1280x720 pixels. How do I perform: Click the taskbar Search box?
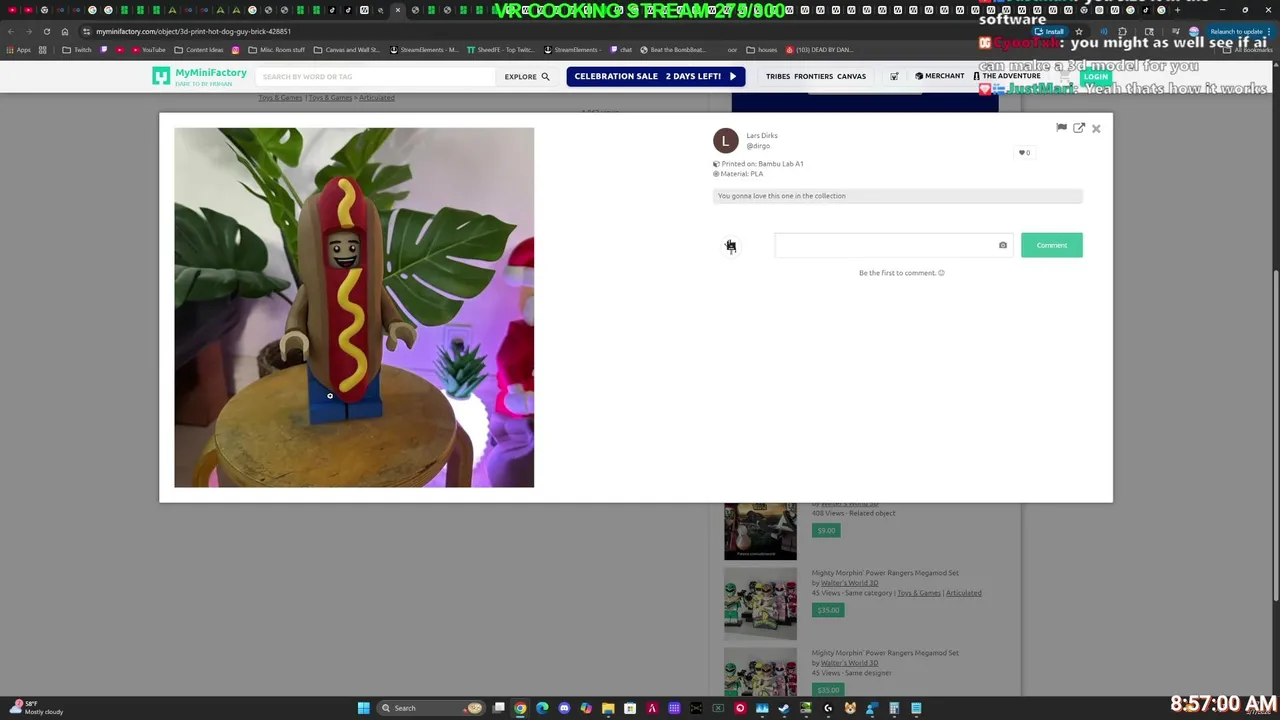(430, 708)
